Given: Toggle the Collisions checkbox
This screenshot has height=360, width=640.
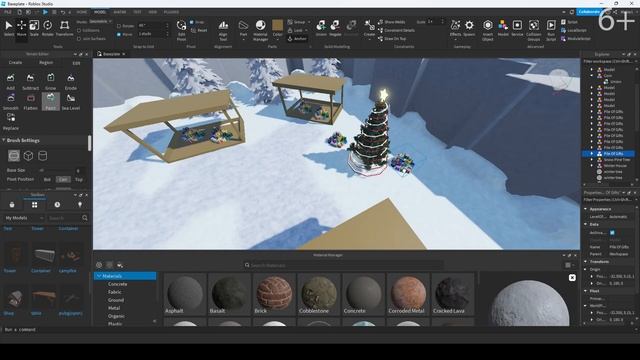Looking at the screenshot, I should point(79,30).
